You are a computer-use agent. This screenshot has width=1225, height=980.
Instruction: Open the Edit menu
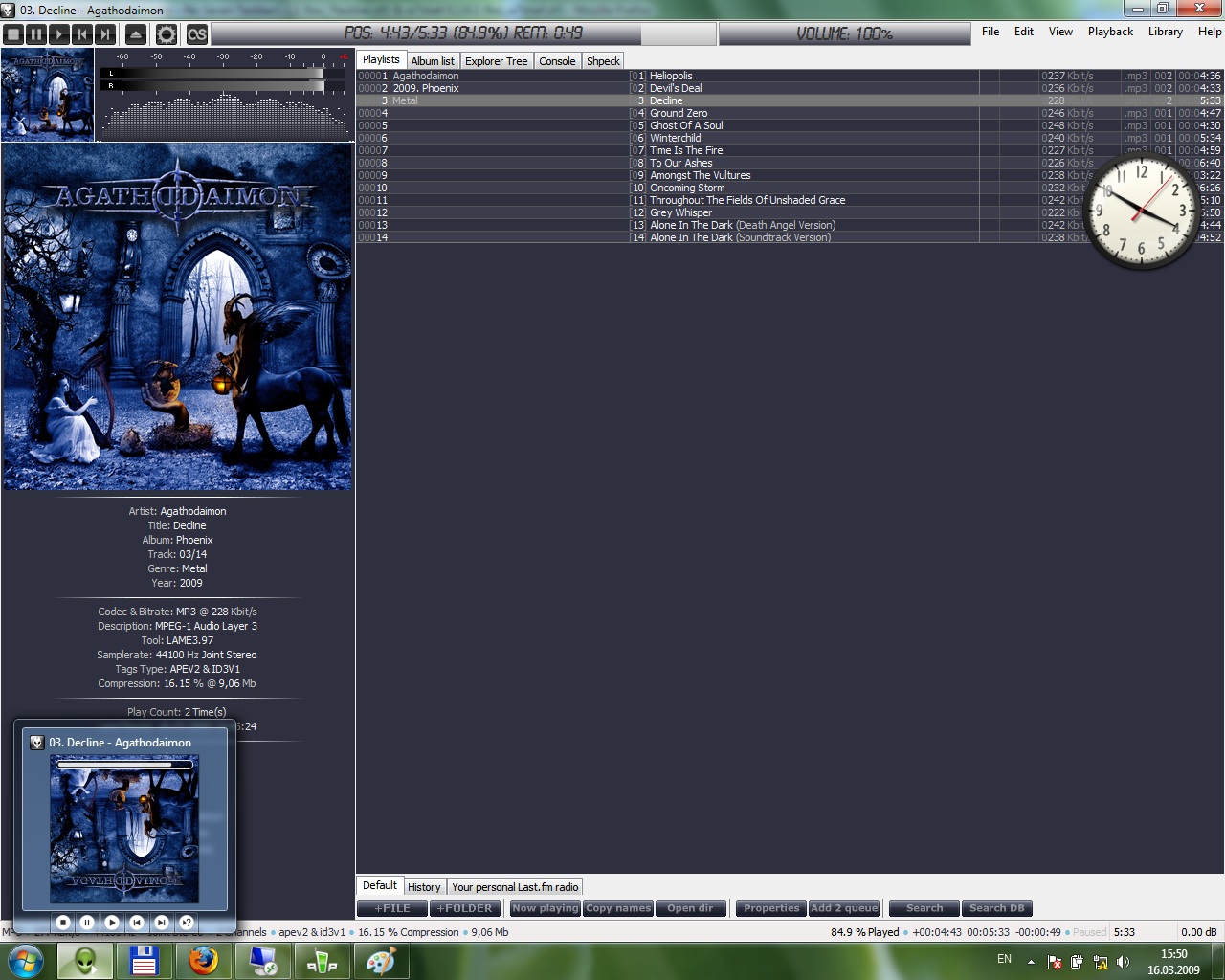click(x=1024, y=32)
